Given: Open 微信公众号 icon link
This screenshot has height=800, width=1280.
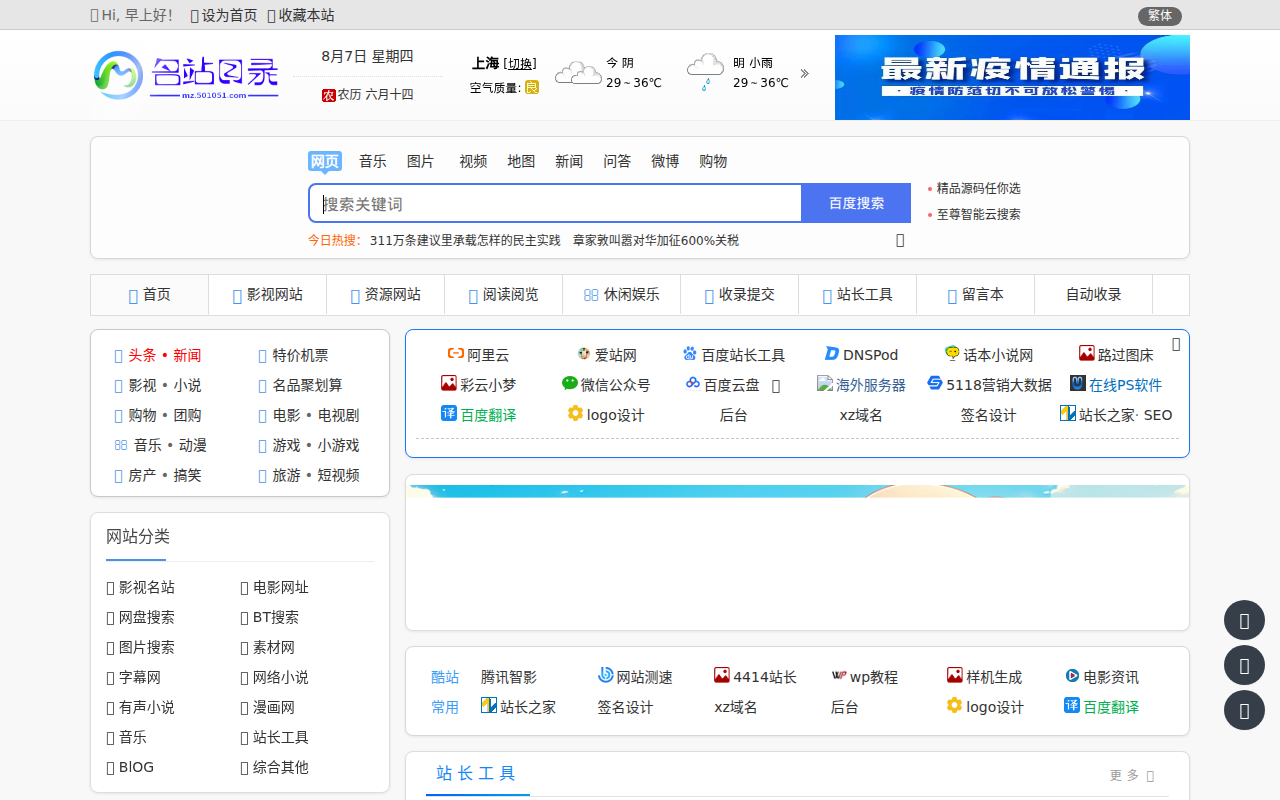Looking at the screenshot, I should point(570,384).
